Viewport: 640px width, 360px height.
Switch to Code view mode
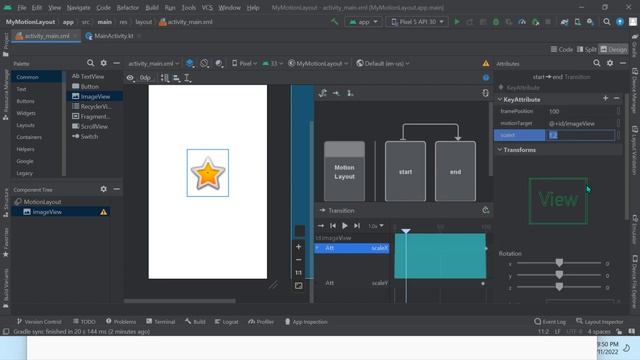[x=562, y=49]
